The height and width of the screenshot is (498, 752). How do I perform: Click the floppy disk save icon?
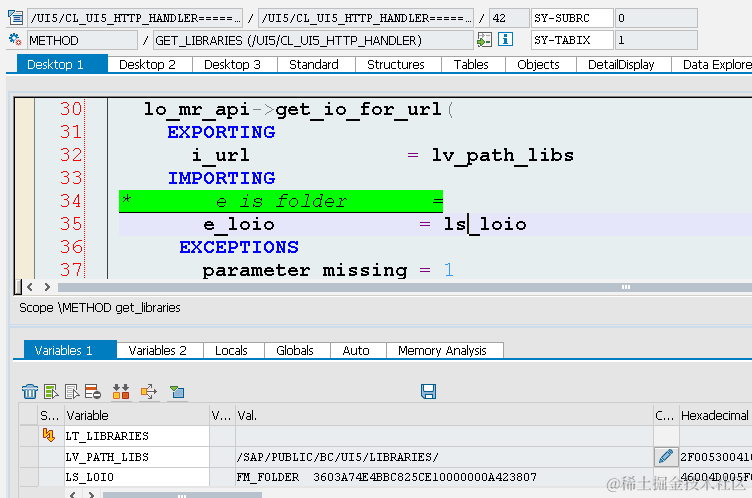428,391
